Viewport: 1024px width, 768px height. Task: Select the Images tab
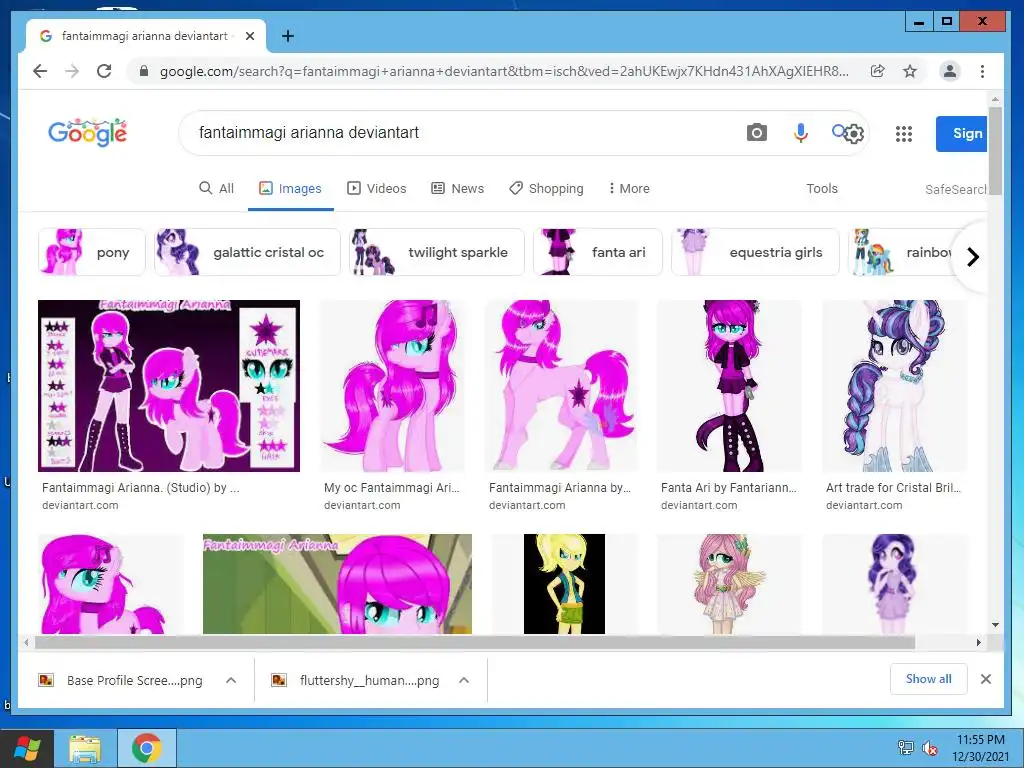tap(291, 188)
